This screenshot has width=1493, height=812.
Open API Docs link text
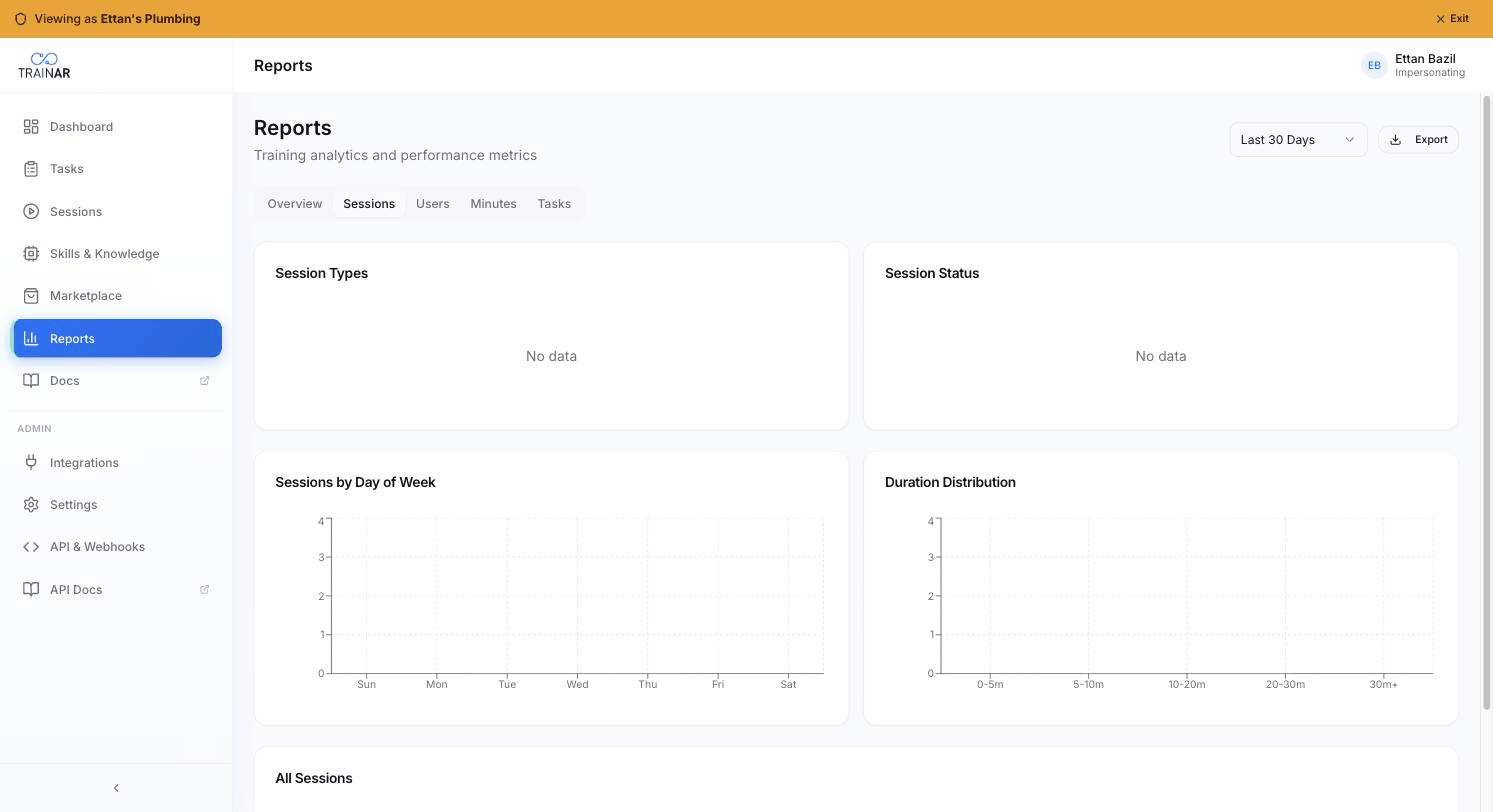tap(76, 590)
